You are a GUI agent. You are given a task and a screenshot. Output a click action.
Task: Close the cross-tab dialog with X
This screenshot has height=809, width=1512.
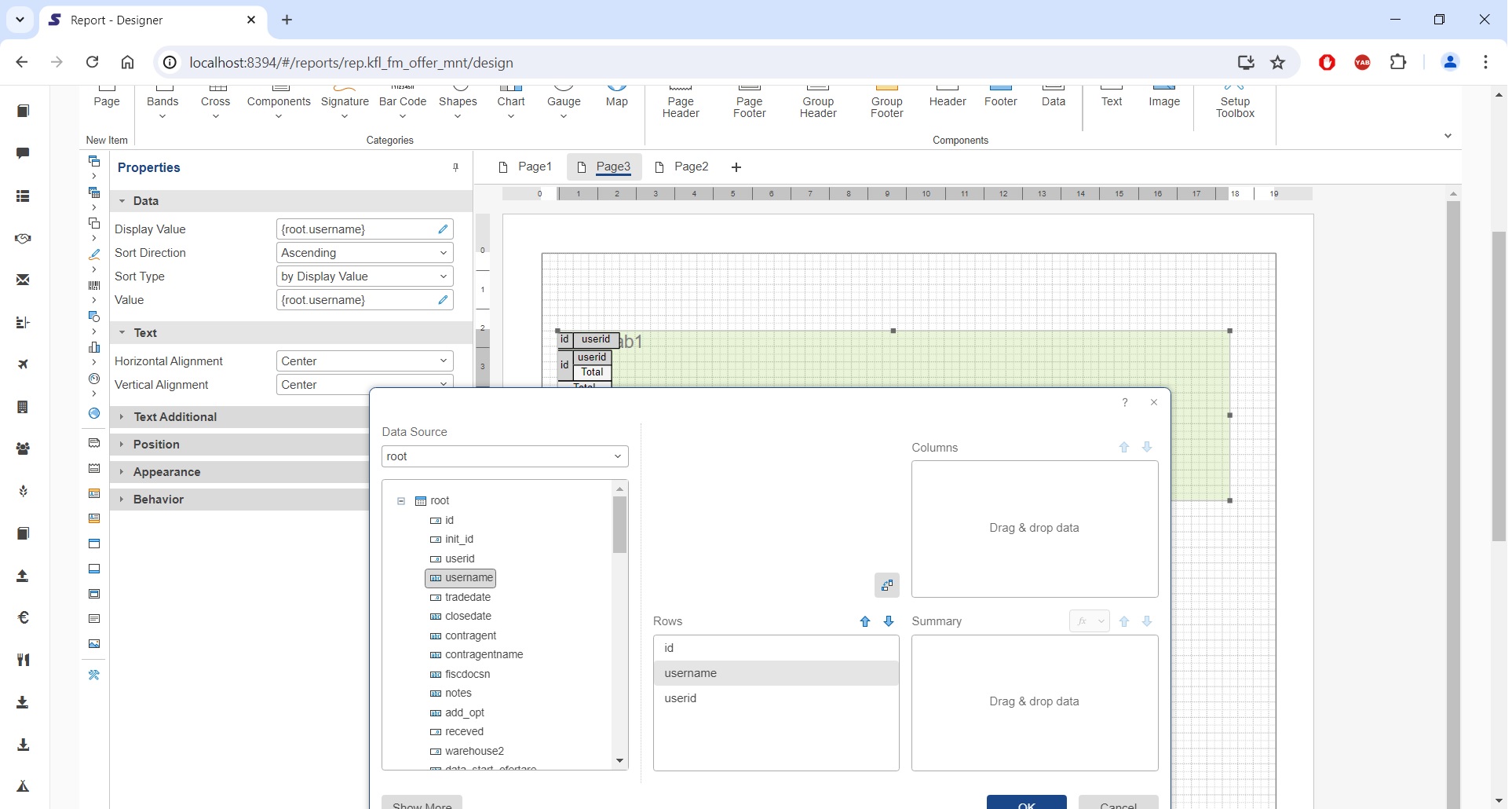[x=1154, y=402]
